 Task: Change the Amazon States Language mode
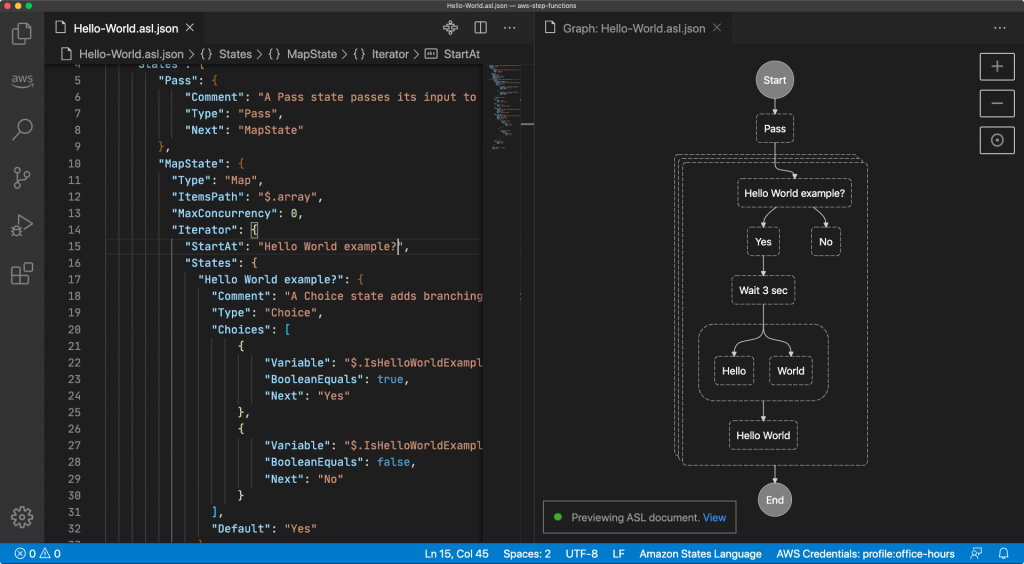coord(700,554)
